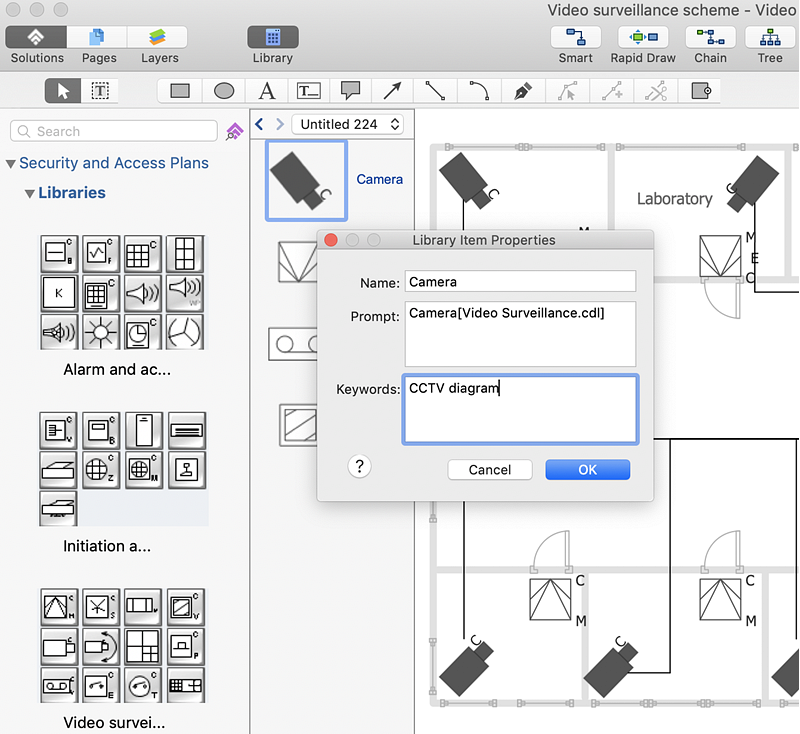Click the Name field containing Camera
Image resolution: width=800 pixels, height=734 pixels.
point(520,282)
